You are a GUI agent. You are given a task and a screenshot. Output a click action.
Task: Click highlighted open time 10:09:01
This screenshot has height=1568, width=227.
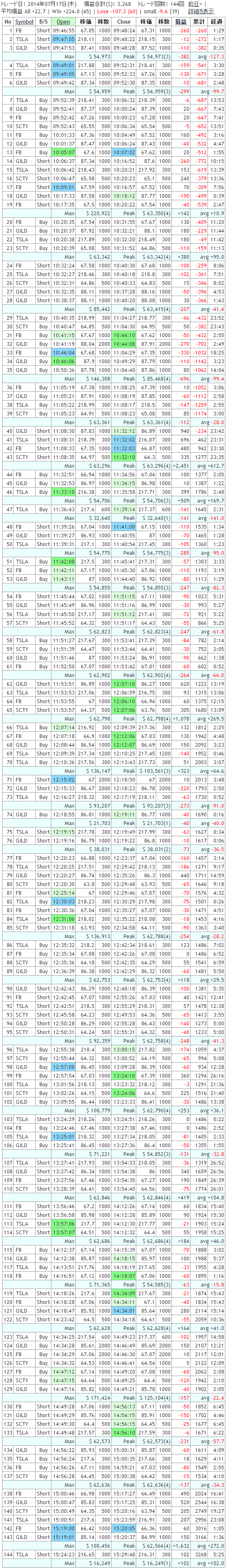pos(63,187)
